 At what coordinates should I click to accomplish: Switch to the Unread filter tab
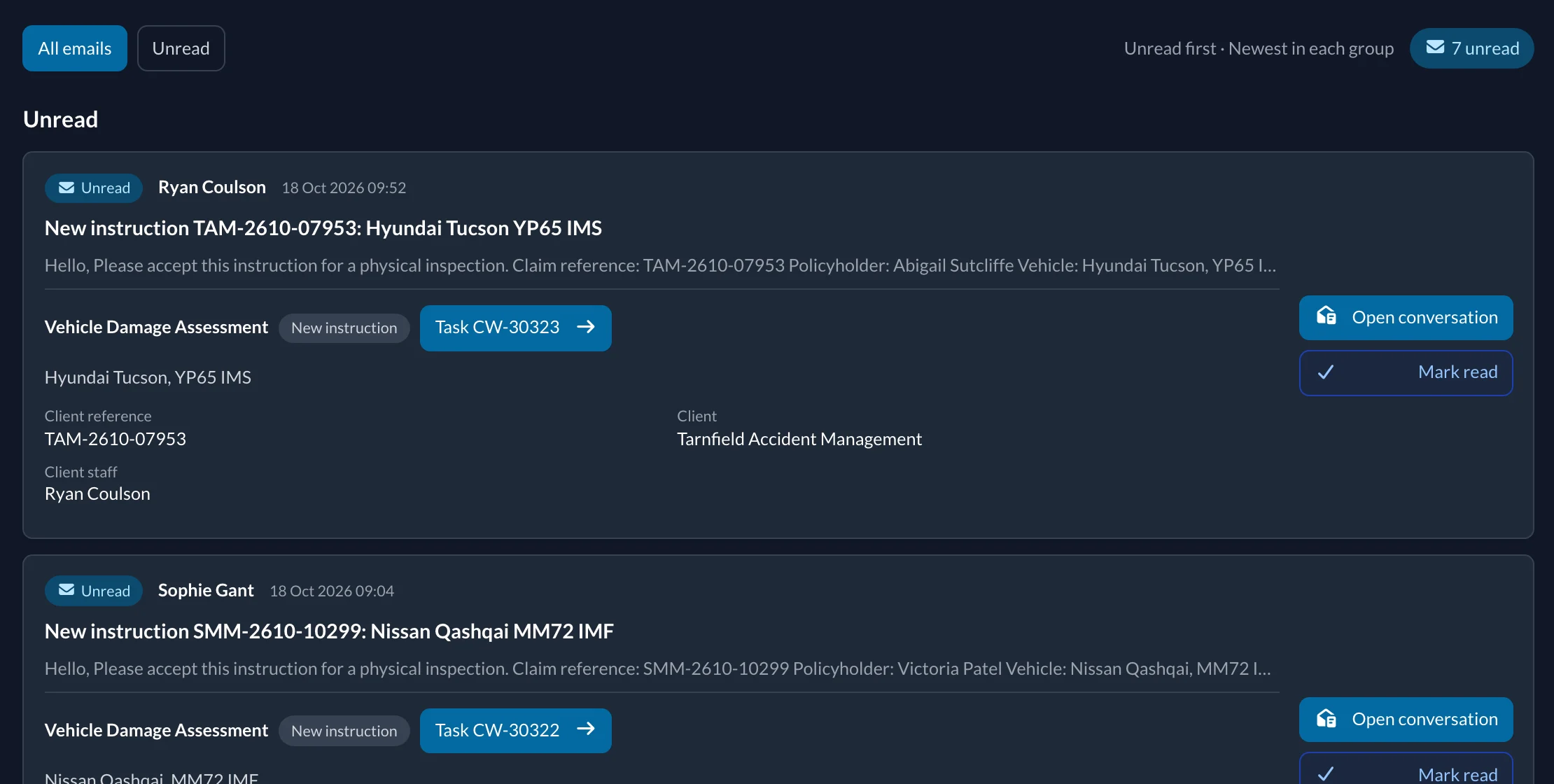click(x=181, y=48)
